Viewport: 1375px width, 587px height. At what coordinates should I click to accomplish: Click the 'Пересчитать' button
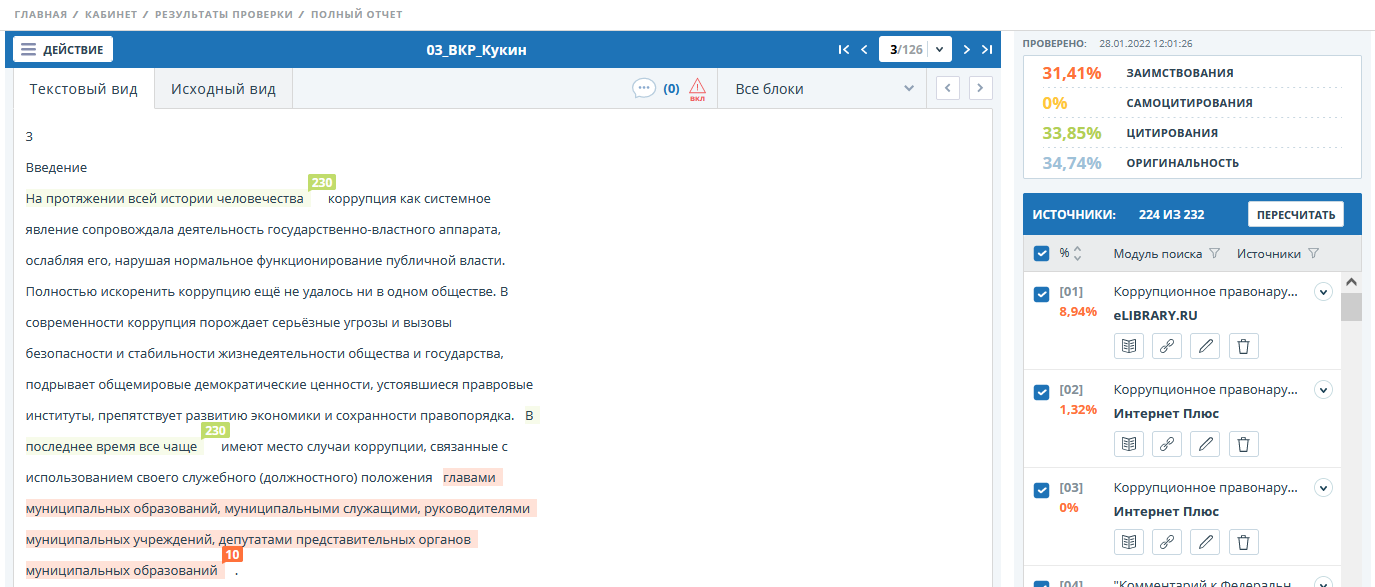[x=1295, y=215]
